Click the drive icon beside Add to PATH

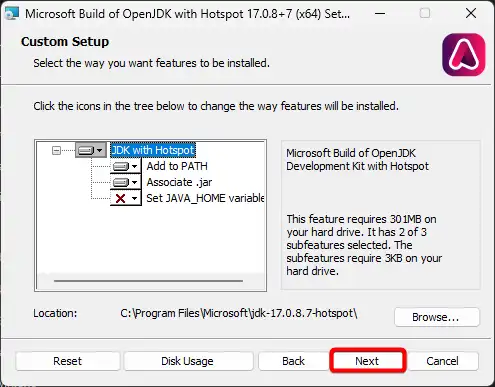click(121, 166)
